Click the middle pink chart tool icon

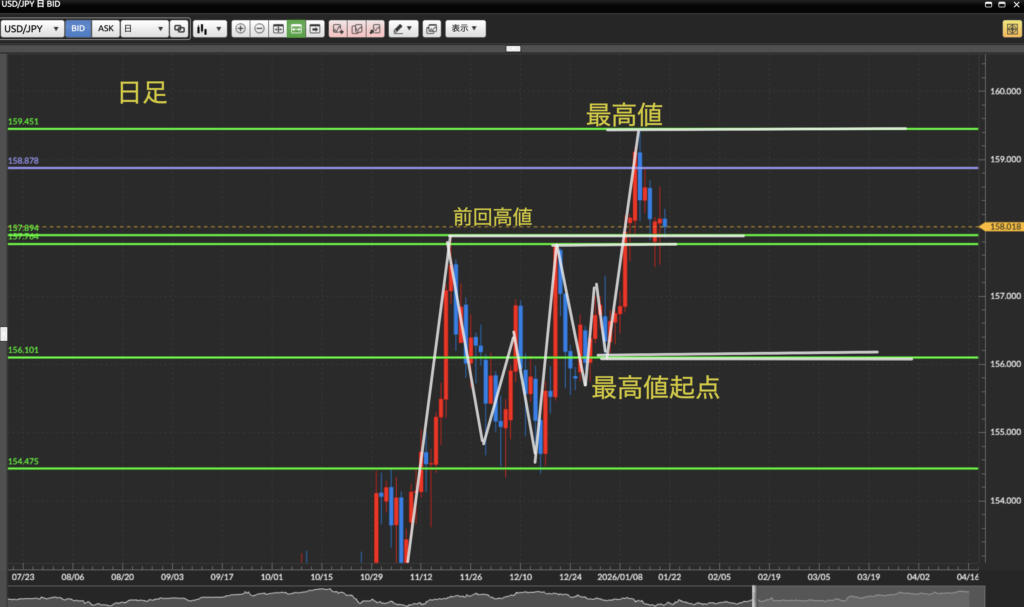pyautogui.click(x=357, y=29)
